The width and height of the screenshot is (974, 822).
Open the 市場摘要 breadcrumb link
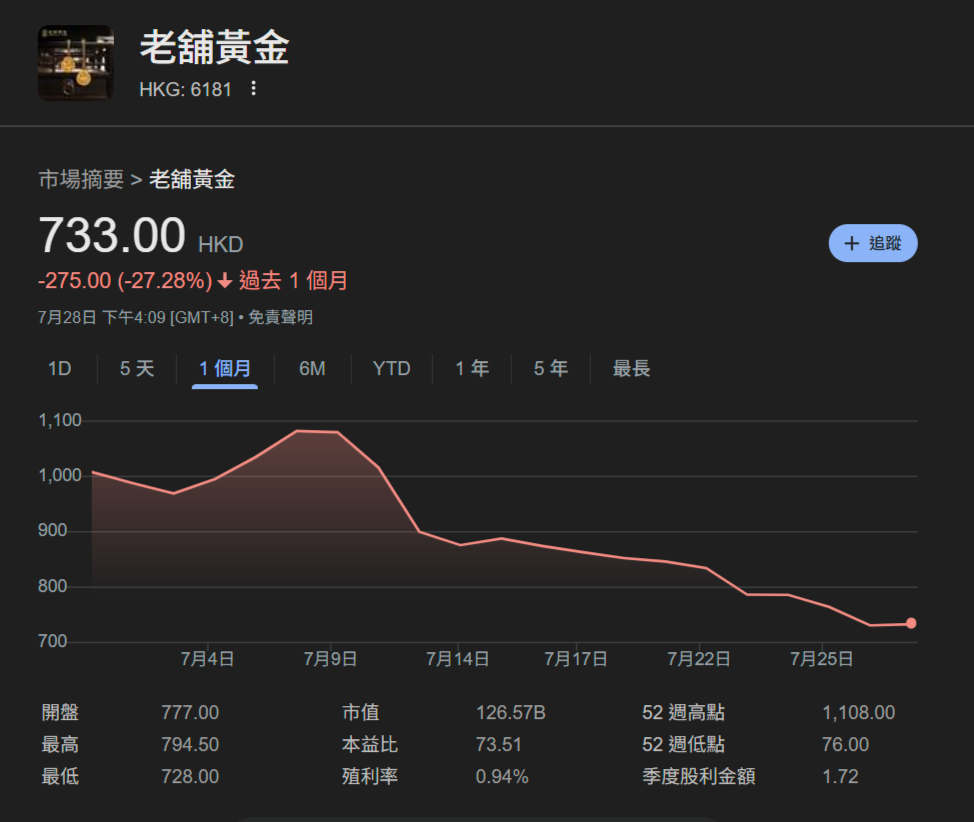pos(81,180)
